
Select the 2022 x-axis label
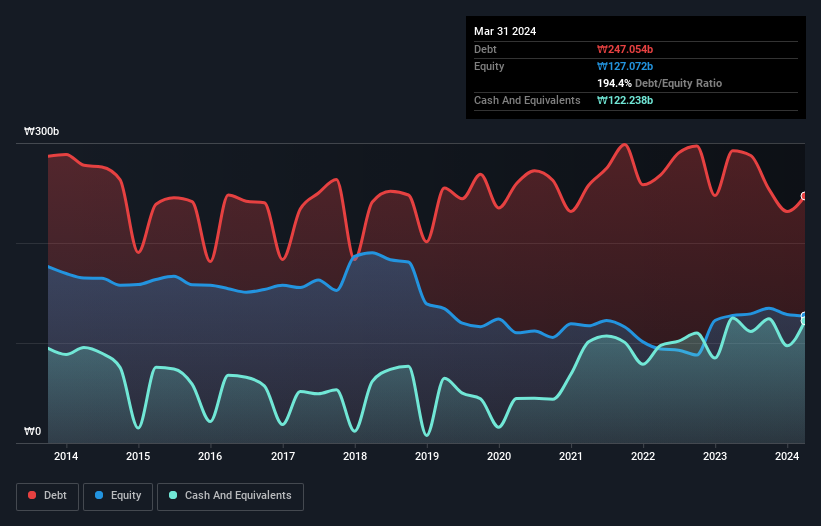[x=643, y=456]
